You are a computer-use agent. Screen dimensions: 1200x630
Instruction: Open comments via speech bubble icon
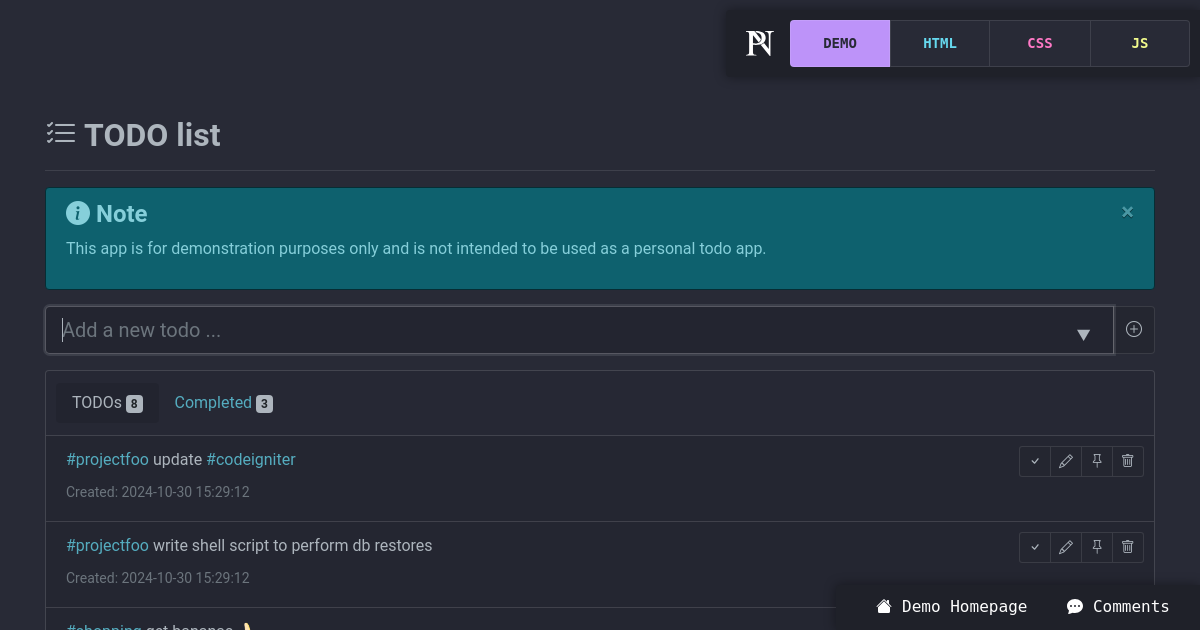1074,606
